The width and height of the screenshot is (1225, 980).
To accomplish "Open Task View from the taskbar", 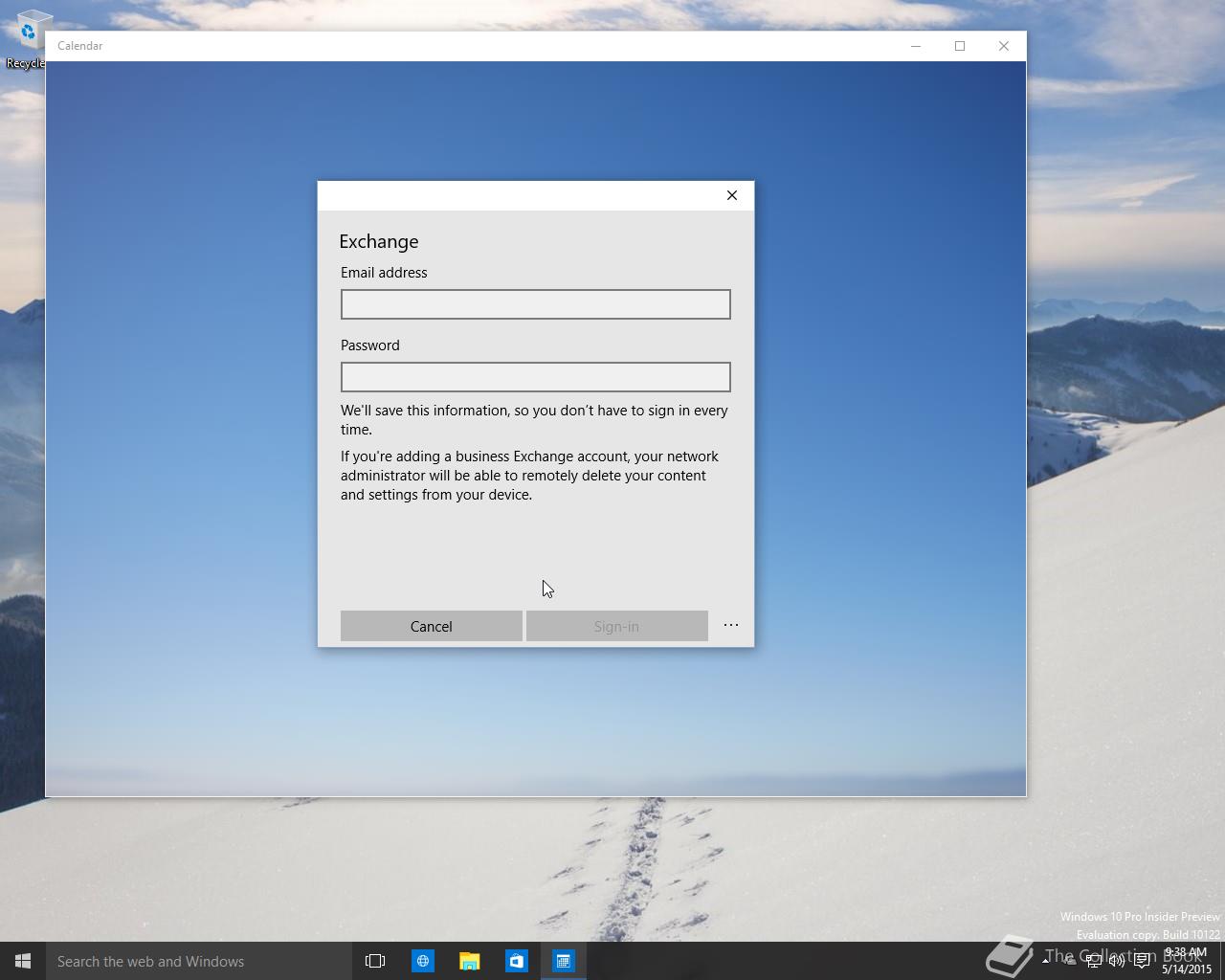I will pos(375,961).
